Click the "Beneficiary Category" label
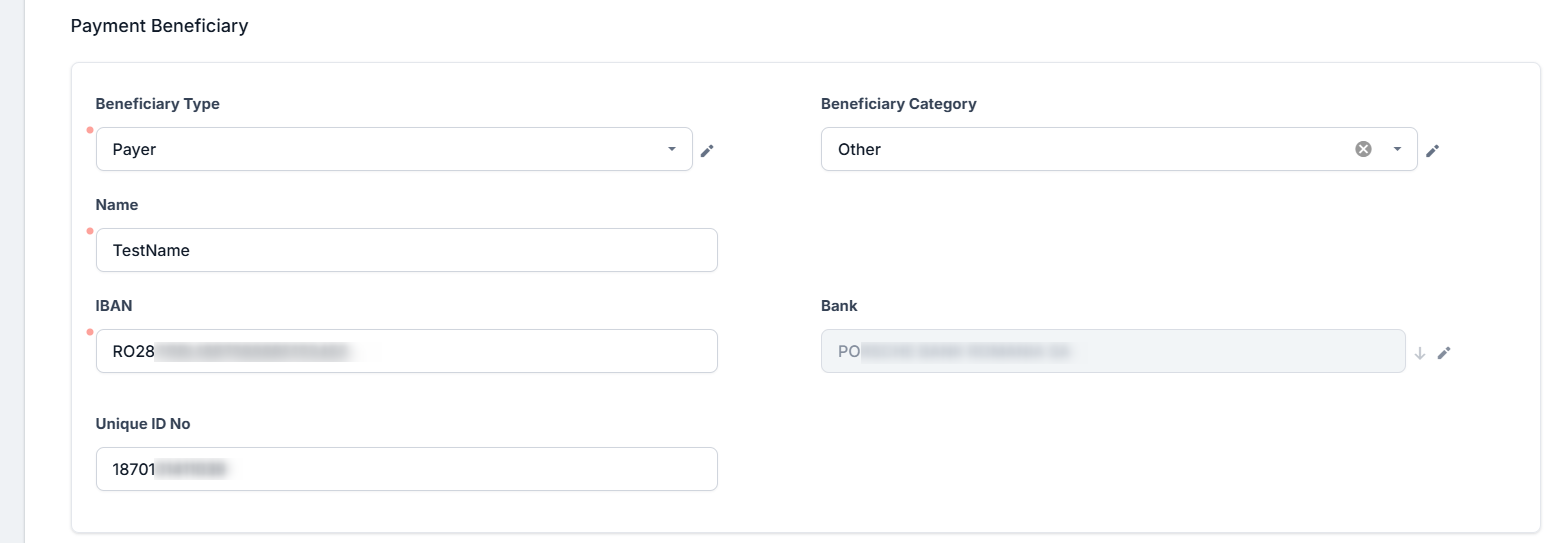 point(898,104)
